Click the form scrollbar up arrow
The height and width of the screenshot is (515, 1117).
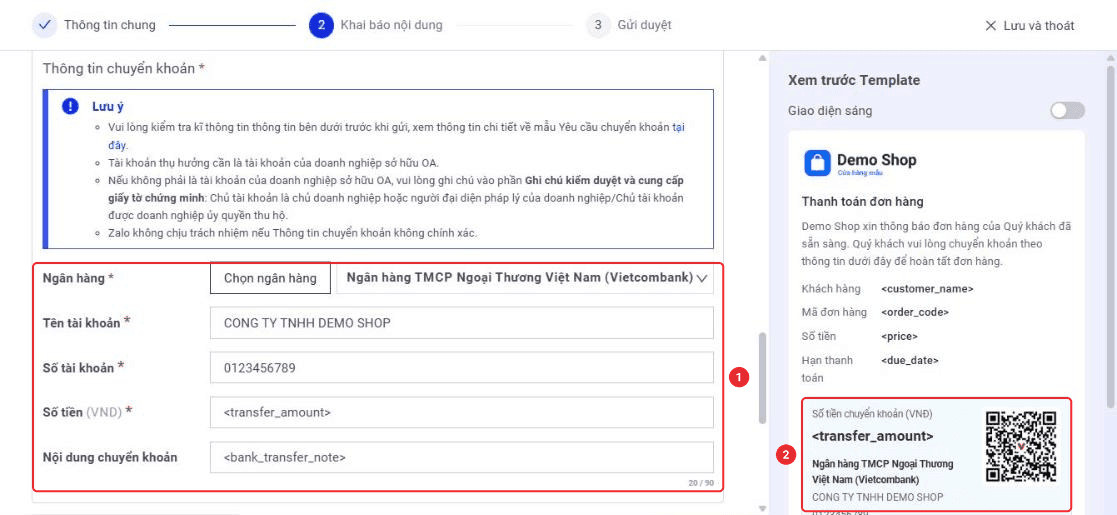click(x=762, y=58)
